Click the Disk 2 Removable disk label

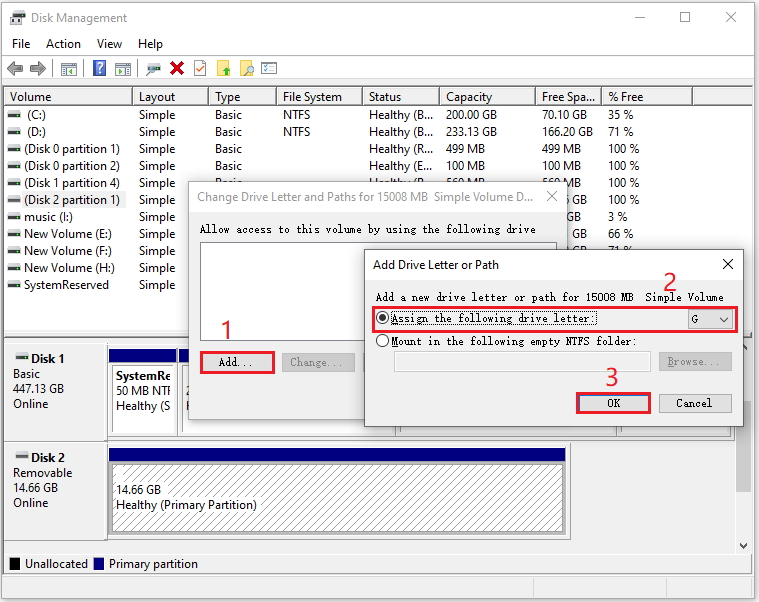point(54,490)
